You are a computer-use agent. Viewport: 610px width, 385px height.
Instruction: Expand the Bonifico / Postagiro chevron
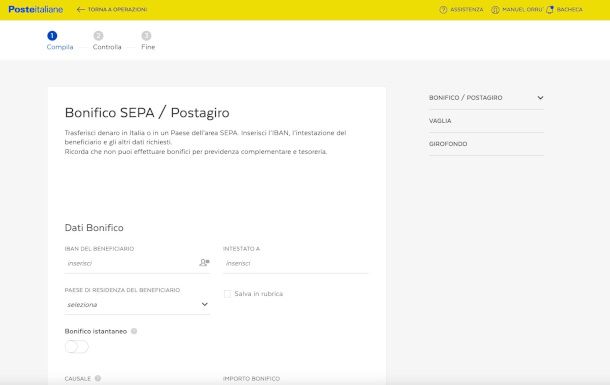(540, 98)
